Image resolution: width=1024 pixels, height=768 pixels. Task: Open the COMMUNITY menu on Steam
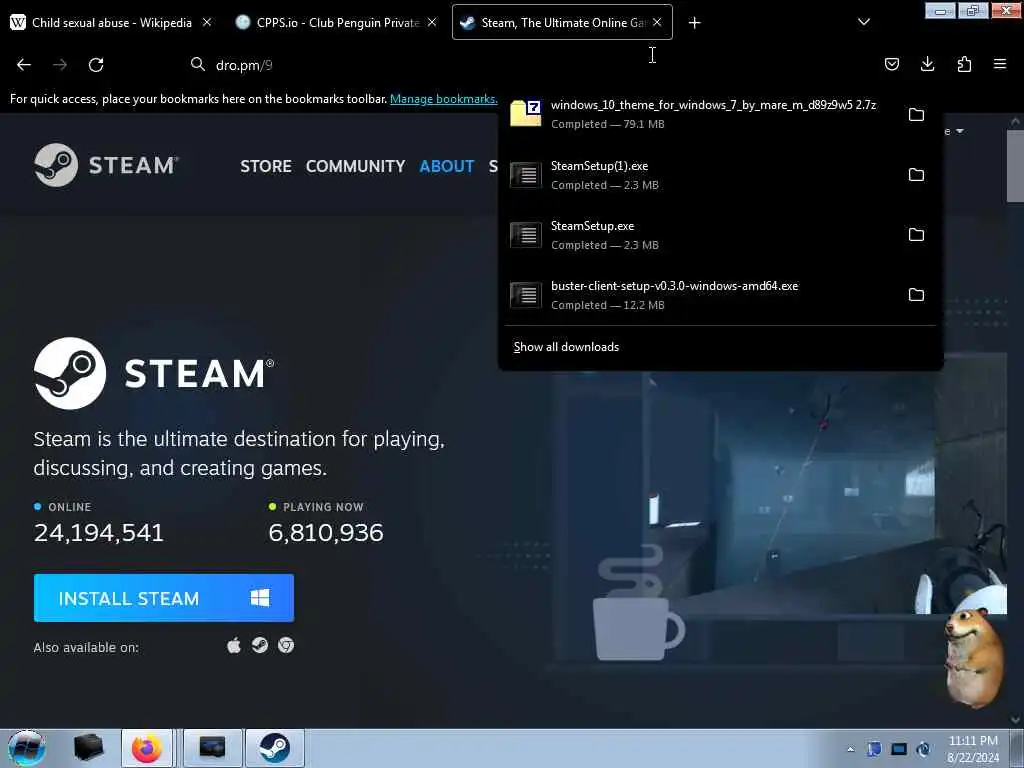(x=355, y=166)
